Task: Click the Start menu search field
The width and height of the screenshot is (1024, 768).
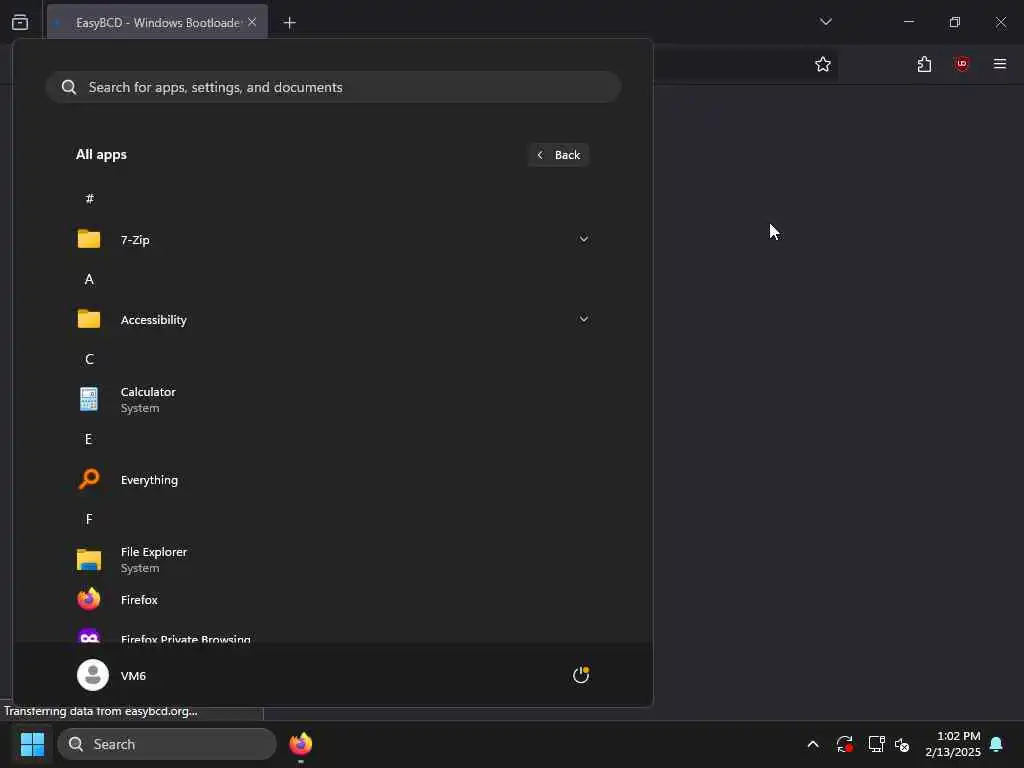Action: [x=333, y=87]
